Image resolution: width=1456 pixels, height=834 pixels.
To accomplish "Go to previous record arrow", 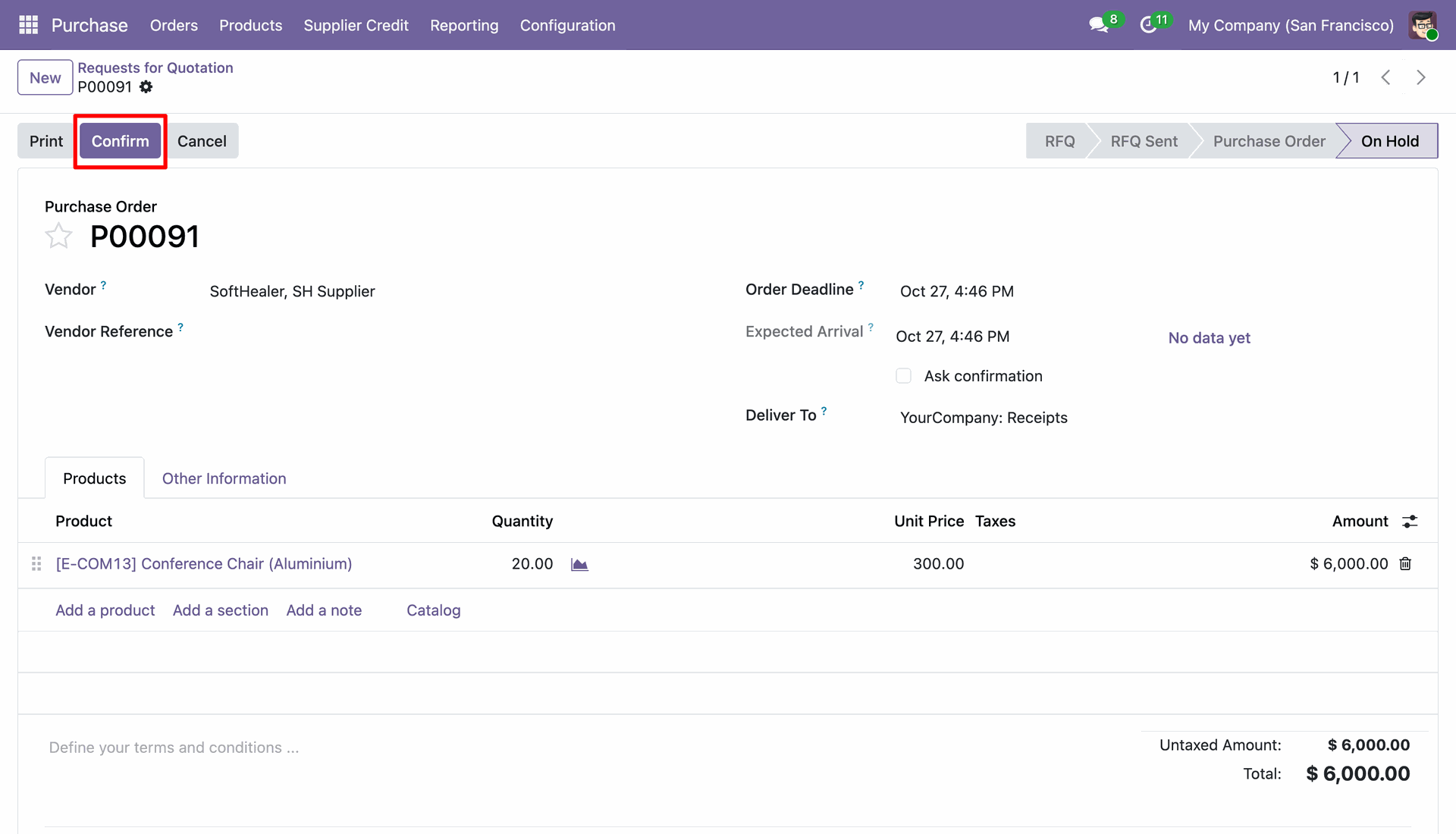I will tap(1385, 77).
